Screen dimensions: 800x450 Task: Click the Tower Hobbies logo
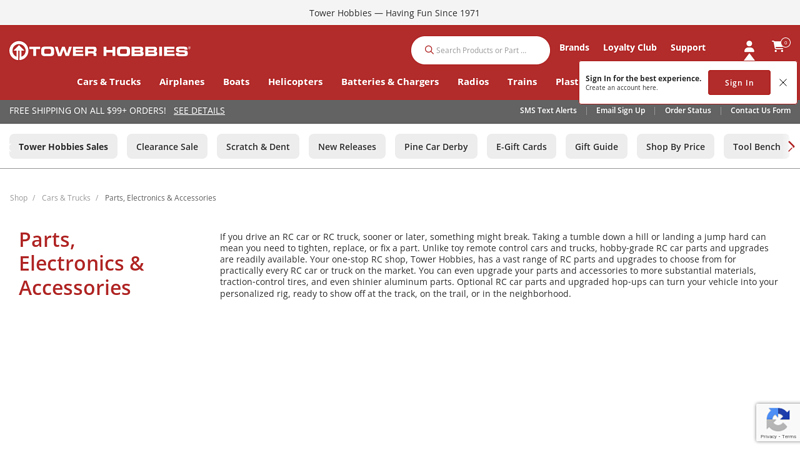pos(100,51)
